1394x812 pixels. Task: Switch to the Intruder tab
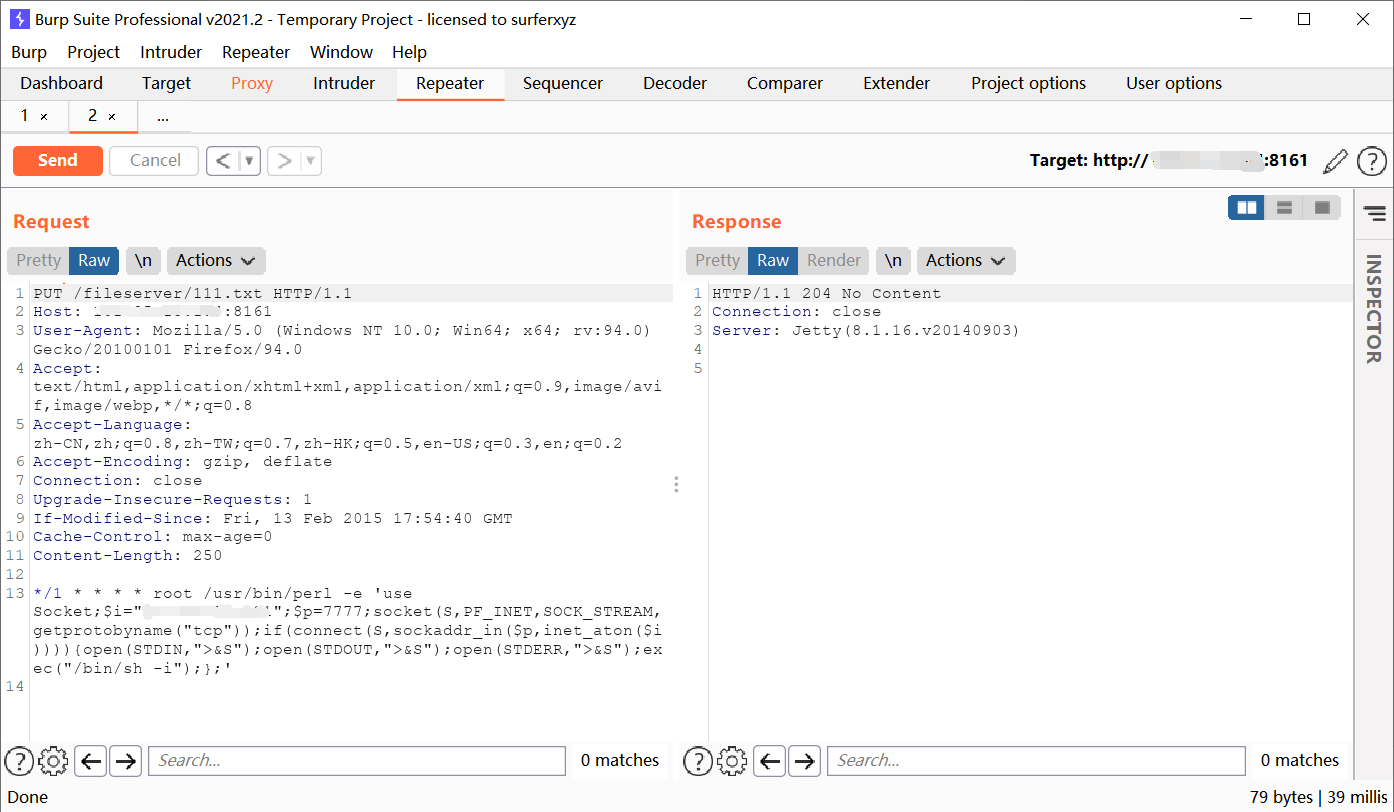point(344,84)
